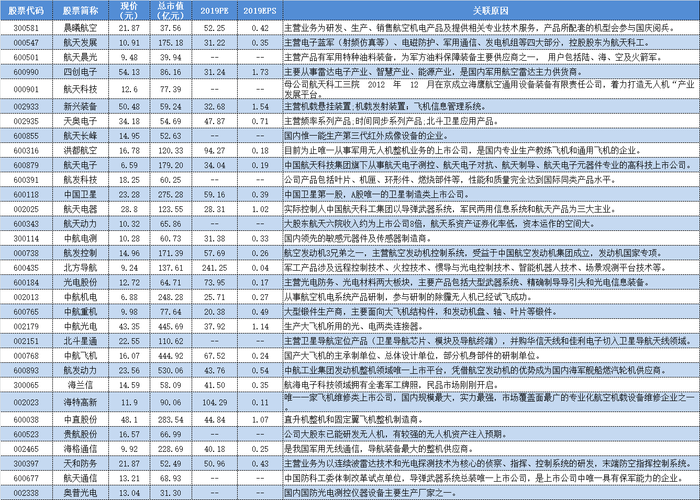Click the reason text for 航天长峰 about 红外成像设备
This screenshot has height=500, width=700.
click(367, 136)
